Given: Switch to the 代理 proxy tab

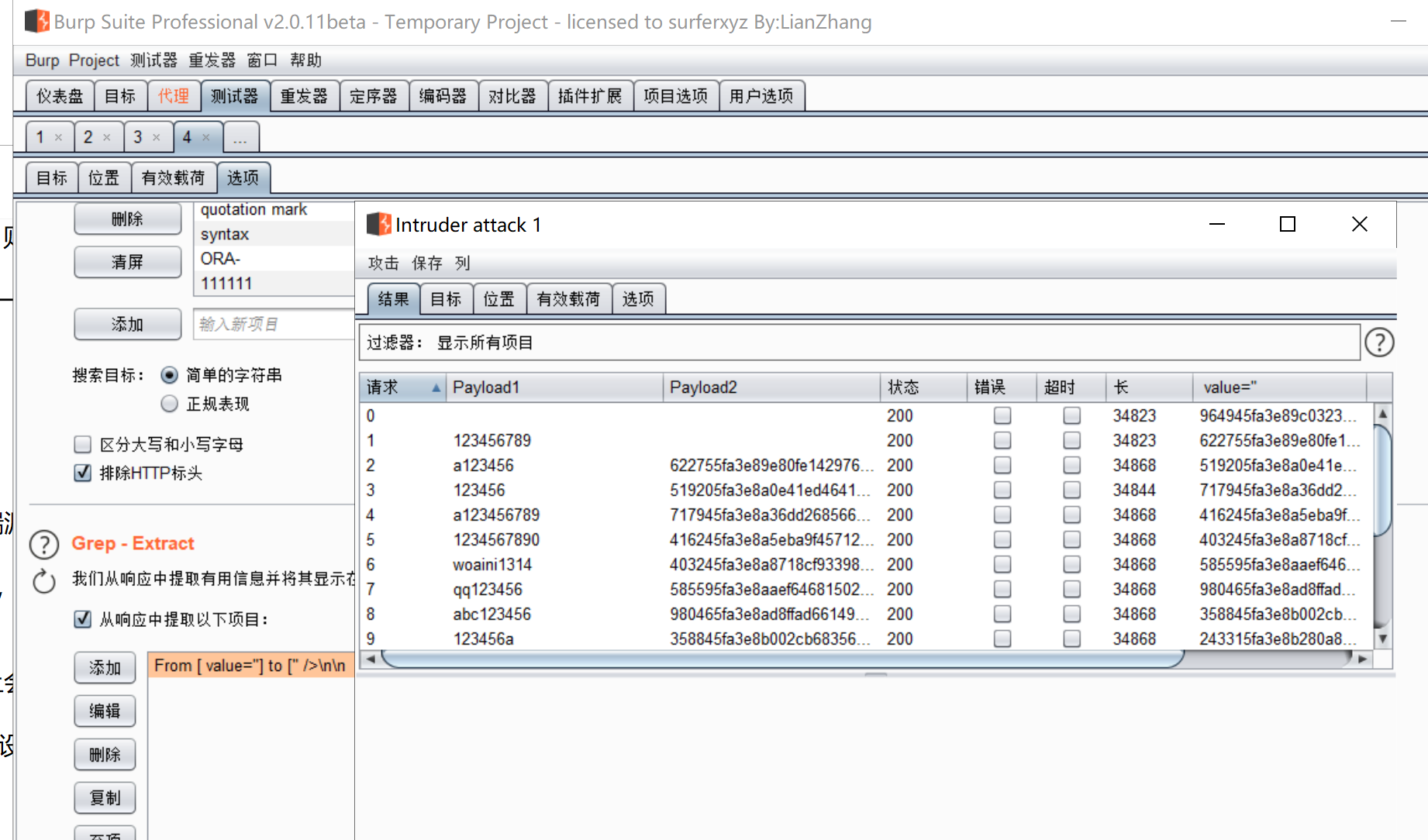Looking at the screenshot, I should 174,96.
